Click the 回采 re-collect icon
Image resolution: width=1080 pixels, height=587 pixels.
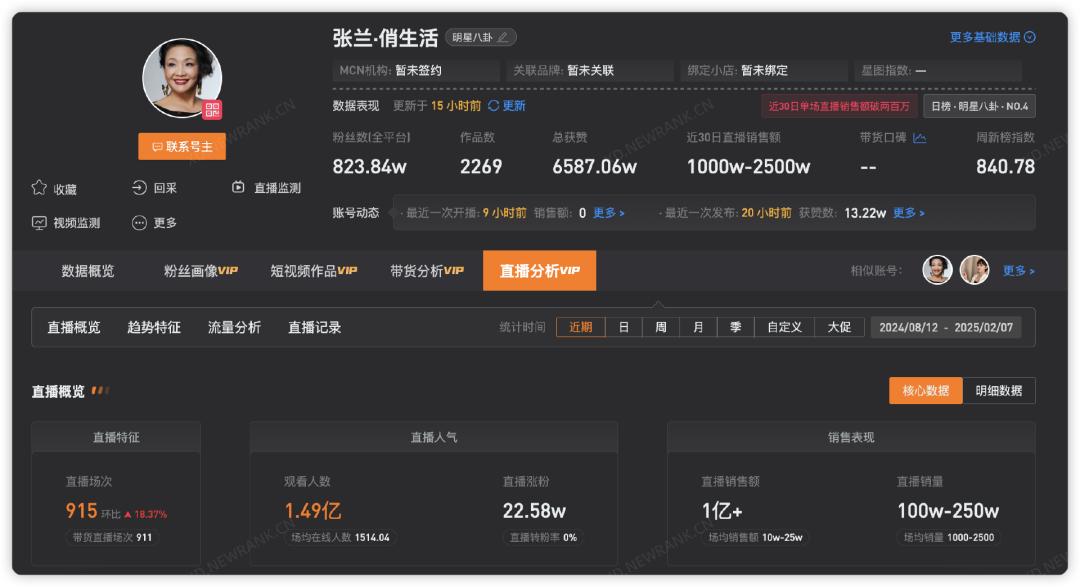tap(139, 188)
